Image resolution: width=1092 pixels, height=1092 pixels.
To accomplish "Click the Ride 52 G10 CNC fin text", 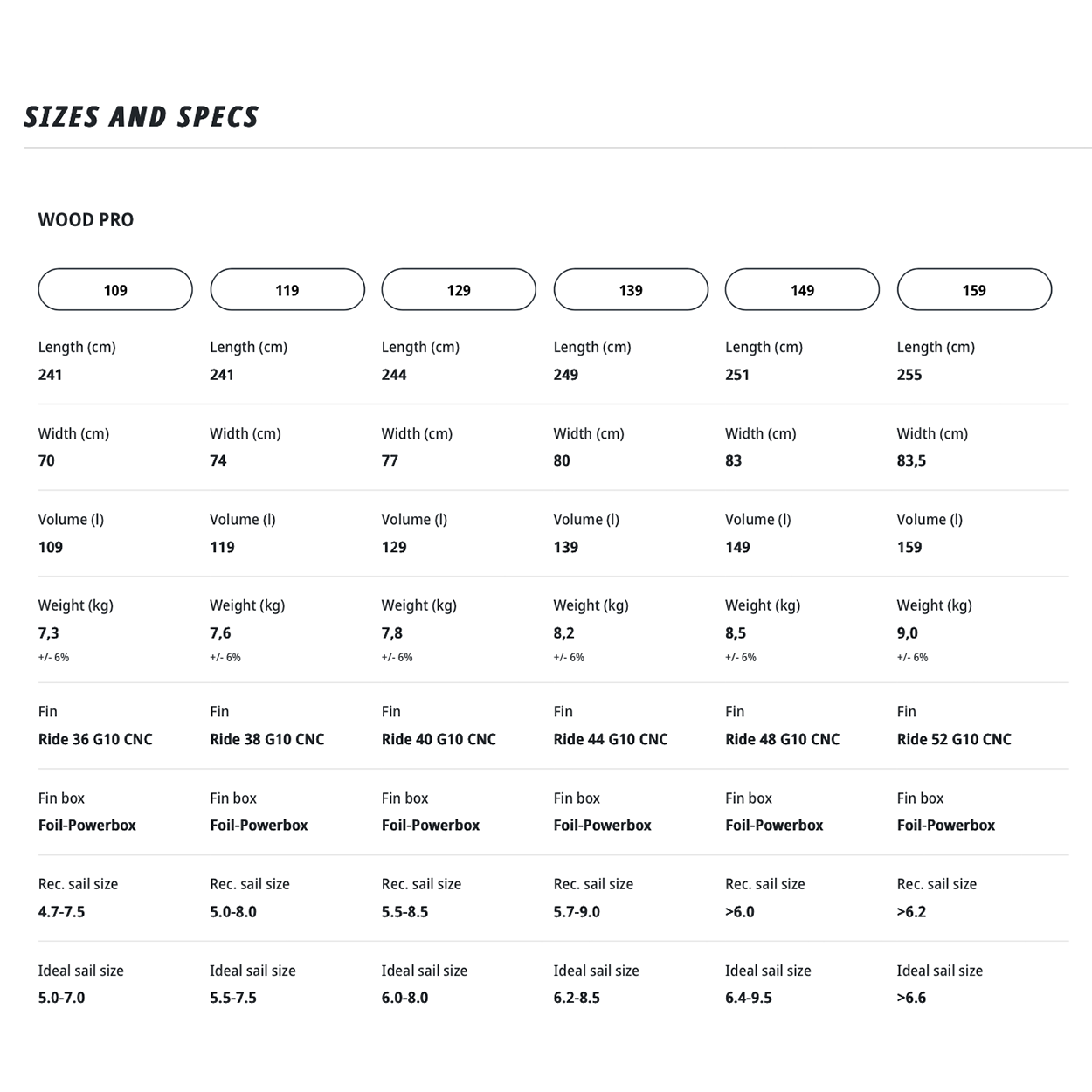I will click(954, 739).
